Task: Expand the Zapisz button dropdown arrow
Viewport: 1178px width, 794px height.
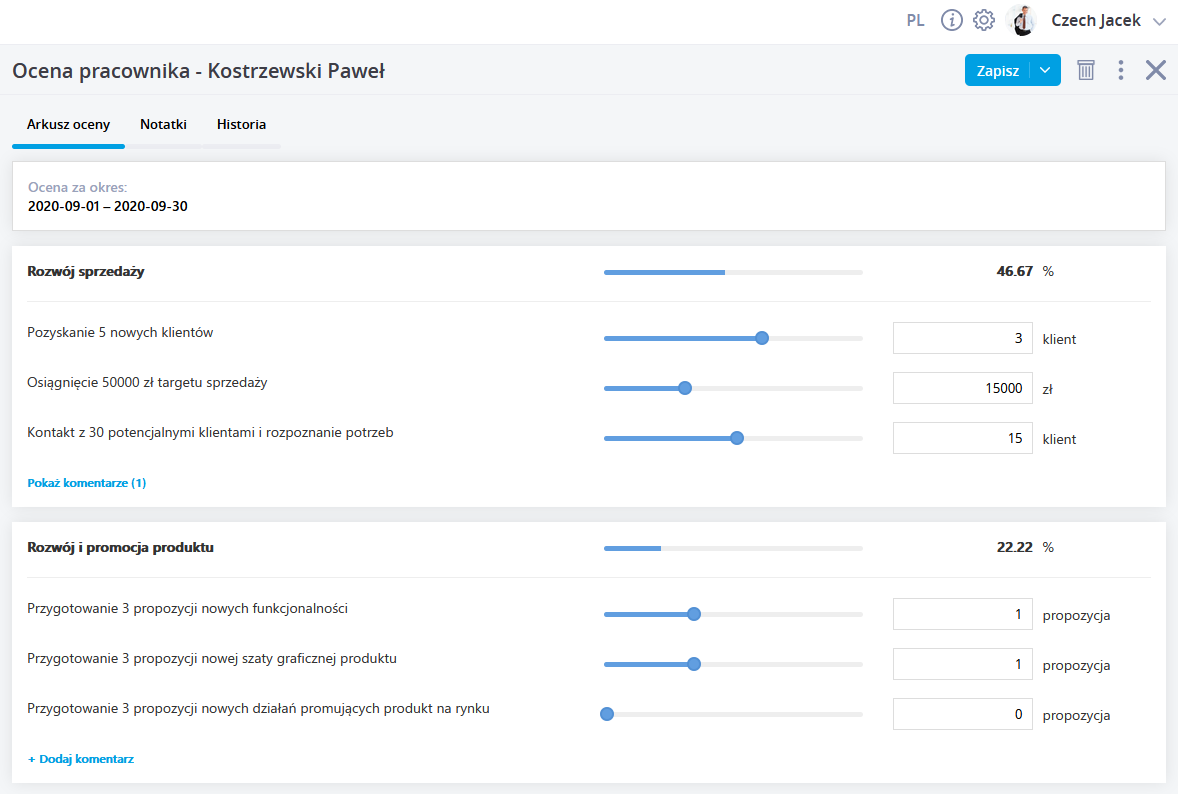Action: coord(1045,70)
